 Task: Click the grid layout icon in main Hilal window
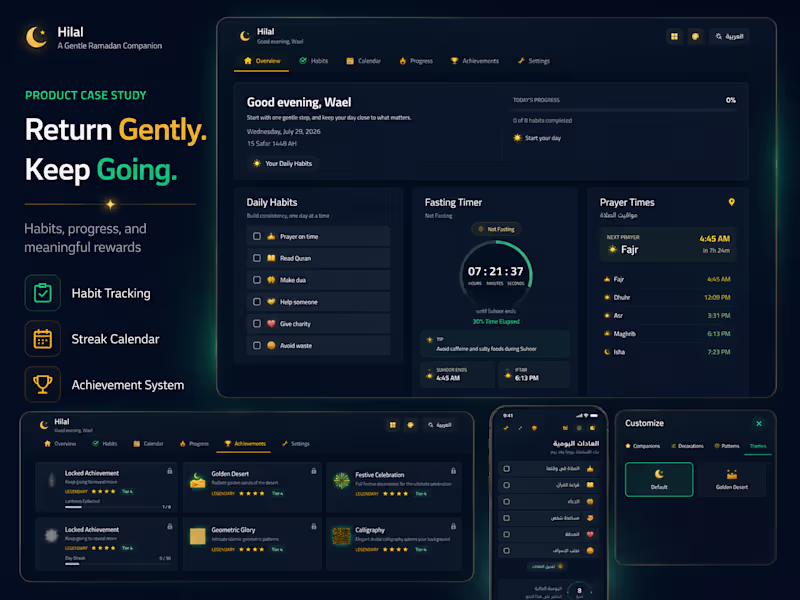674,36
